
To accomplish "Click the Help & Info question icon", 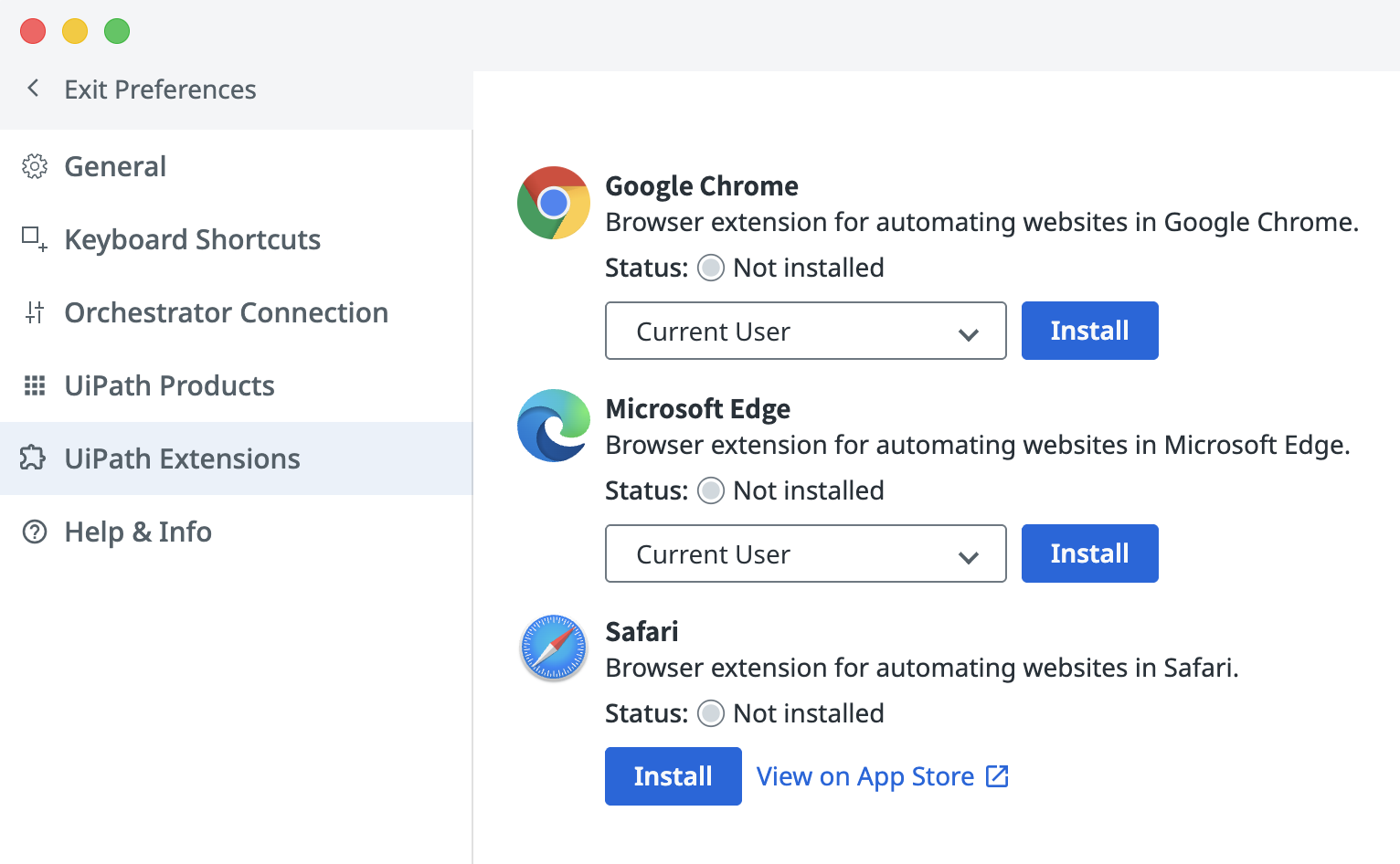I will pos(35,532).
